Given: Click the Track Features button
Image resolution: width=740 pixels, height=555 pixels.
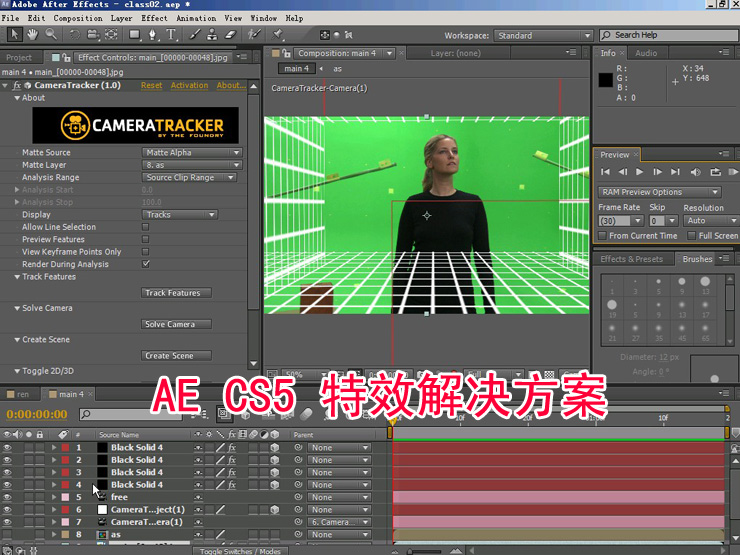Looking at the screenshot, I should click(x=177, y=293).
